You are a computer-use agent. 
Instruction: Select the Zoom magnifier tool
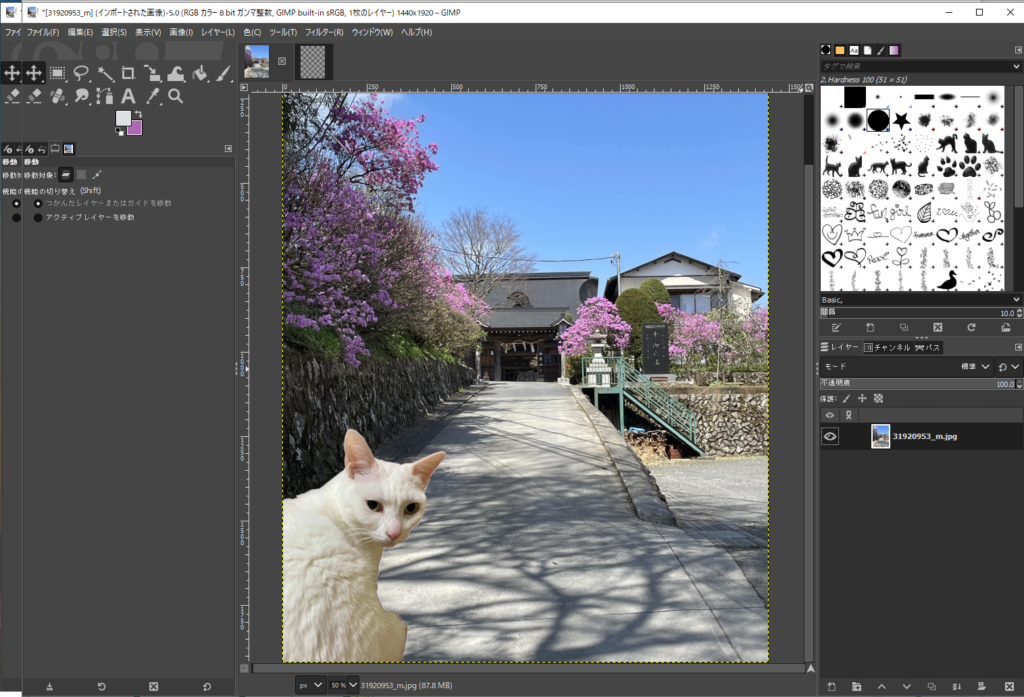(175, 96)
